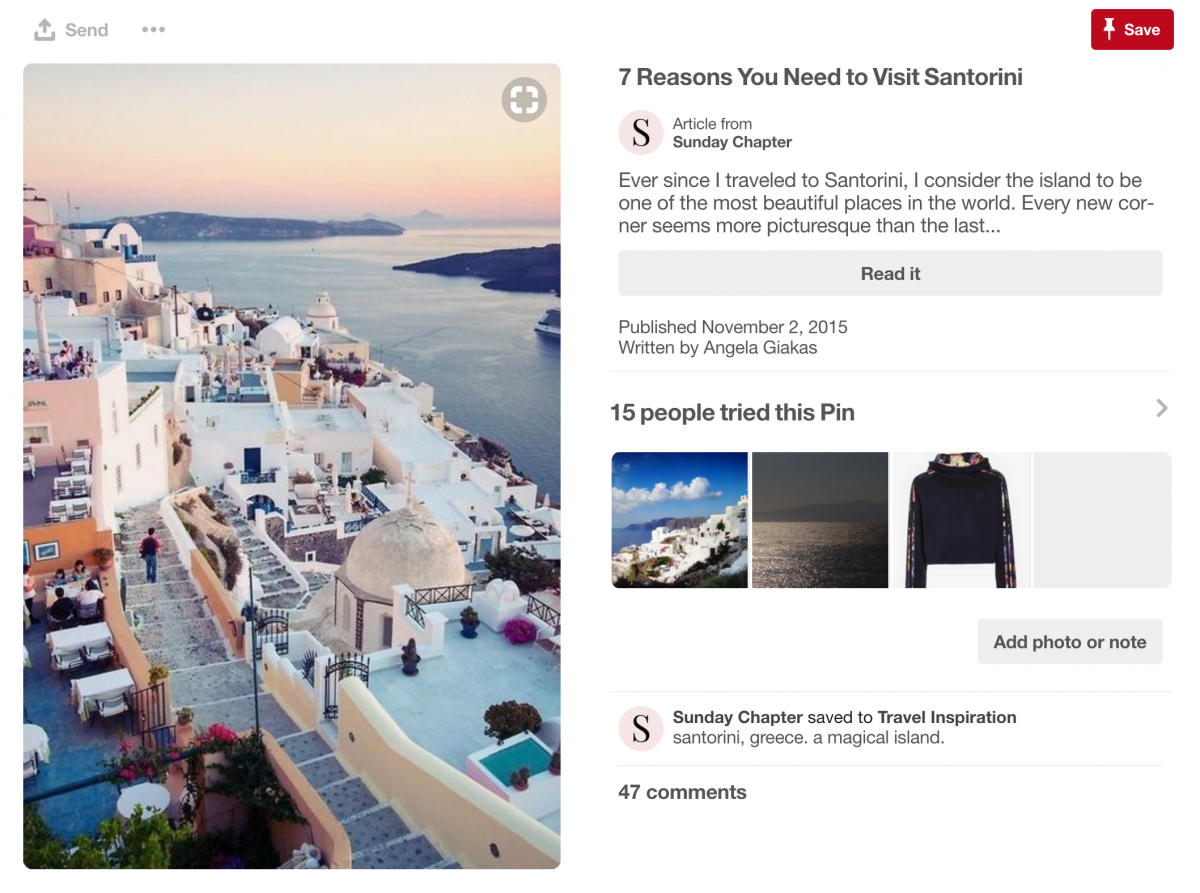Open the Sunday Chapter publisher link
The image size is (1200, 893).
(x=732, y=142)
